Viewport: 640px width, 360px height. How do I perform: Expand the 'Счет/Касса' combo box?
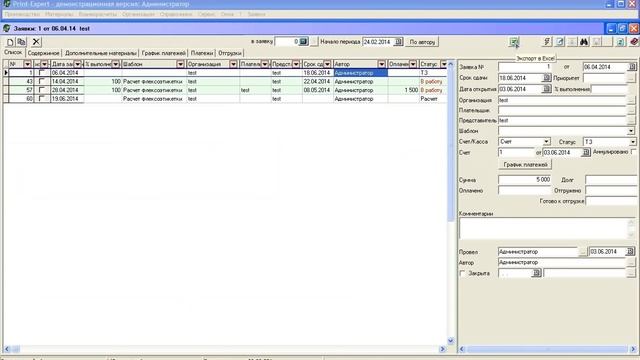(x=546, y=142)
